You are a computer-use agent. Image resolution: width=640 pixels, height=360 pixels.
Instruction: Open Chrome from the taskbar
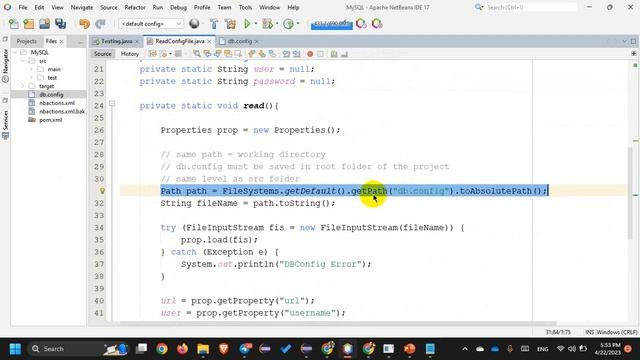162,349
